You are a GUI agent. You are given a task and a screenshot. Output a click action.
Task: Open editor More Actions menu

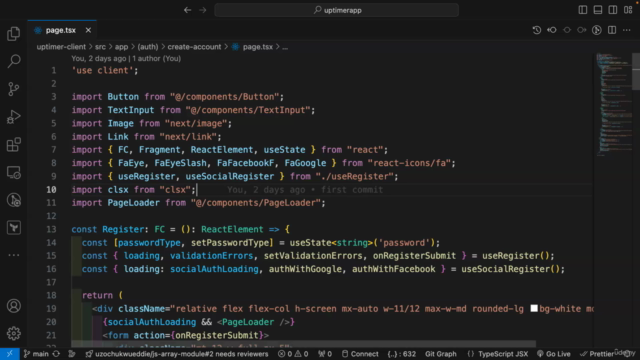(x=627, y=30)
